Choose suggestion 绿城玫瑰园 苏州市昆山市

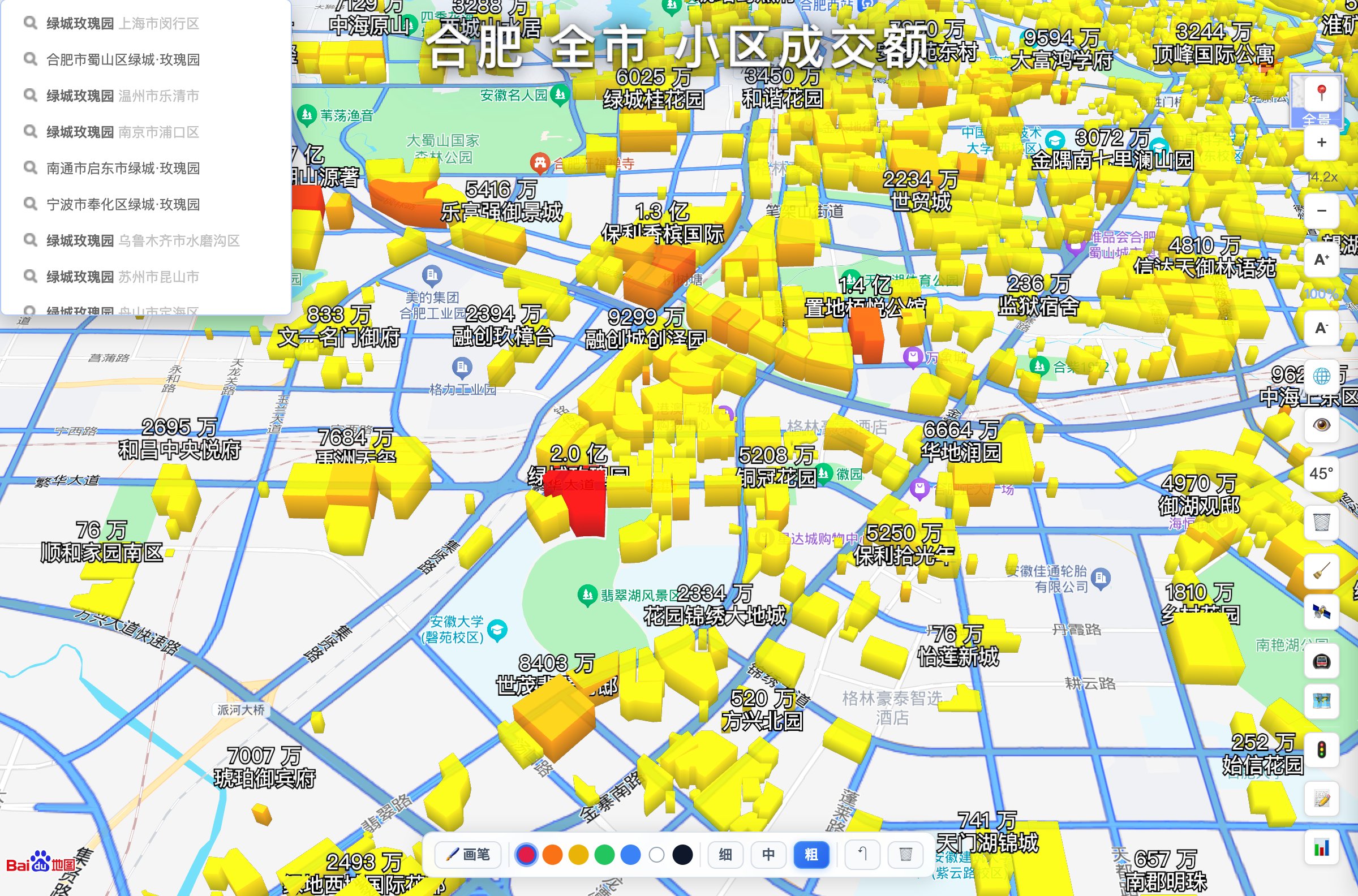point(146,277)
